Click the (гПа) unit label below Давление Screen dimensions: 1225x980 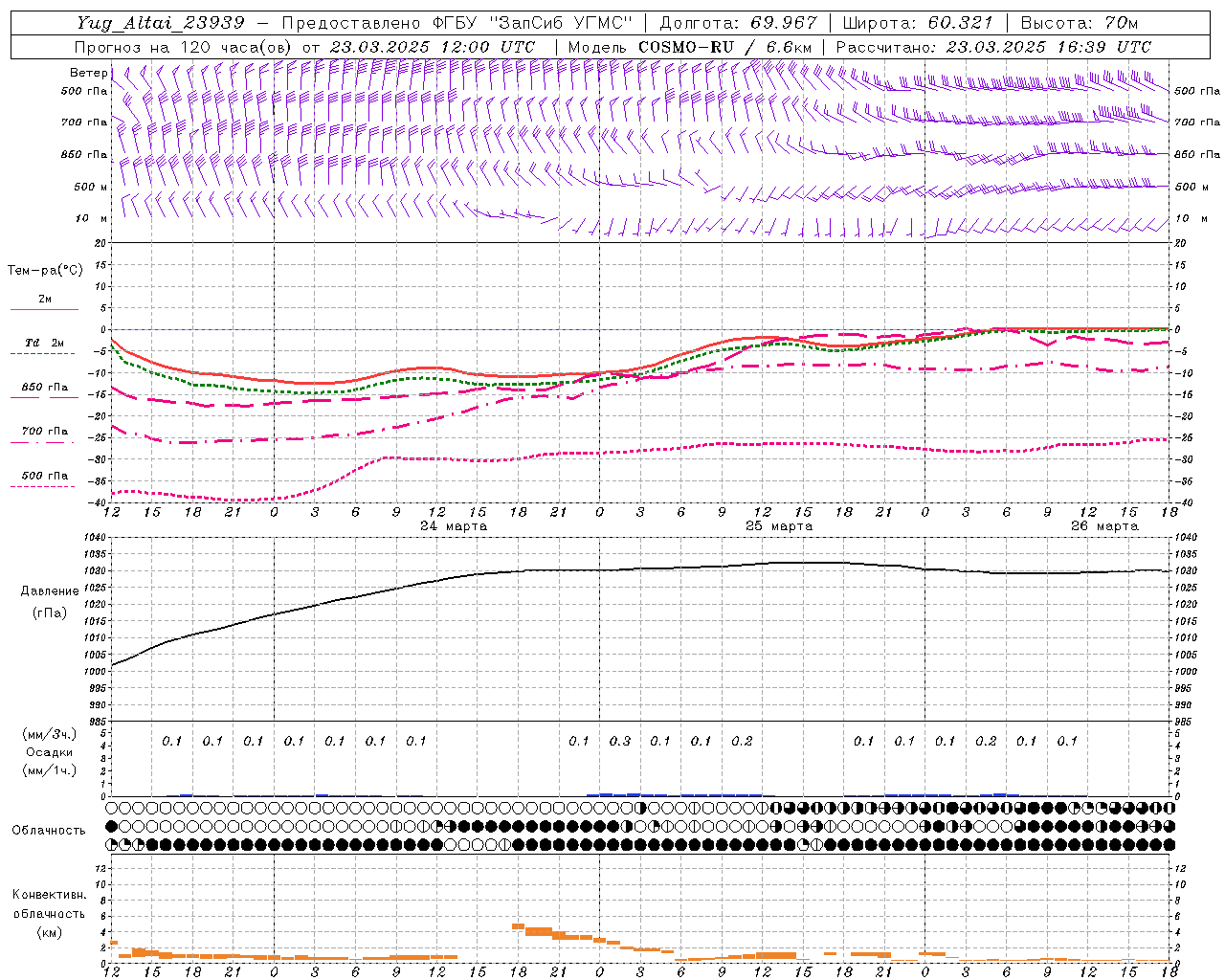pos(50,613)
